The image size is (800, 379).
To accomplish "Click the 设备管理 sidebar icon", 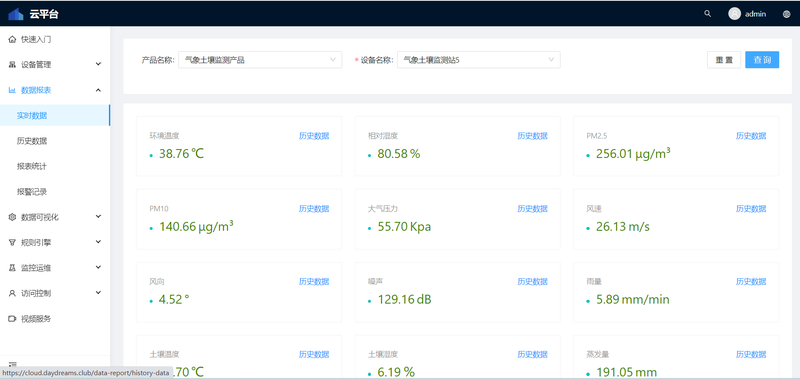I will [12, 65].
